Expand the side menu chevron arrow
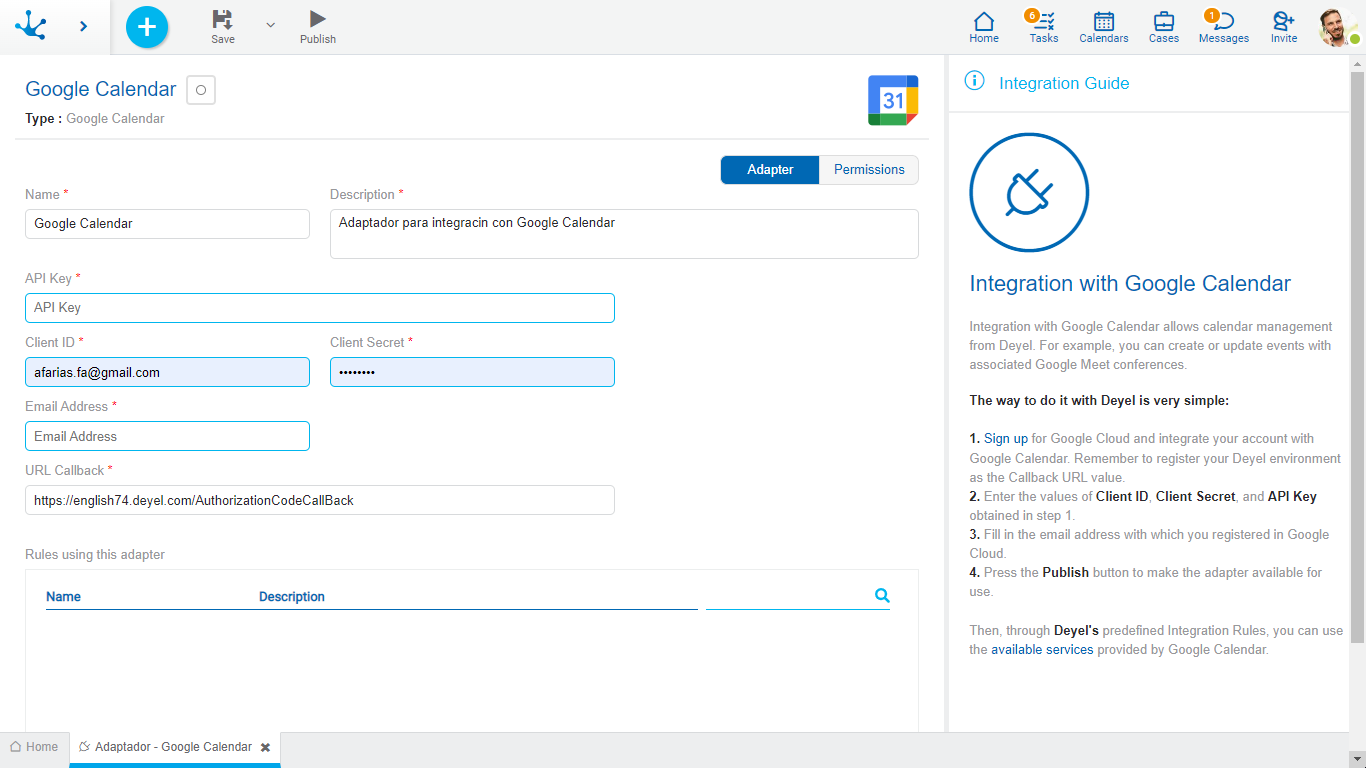Viewport: 1366px width, 768px height. 83,26
